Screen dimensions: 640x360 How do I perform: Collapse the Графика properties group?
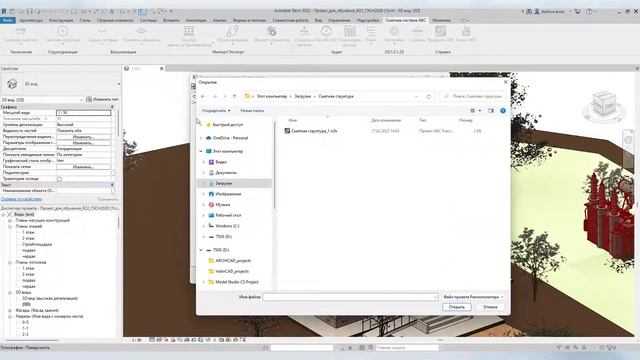click(112, 107)
